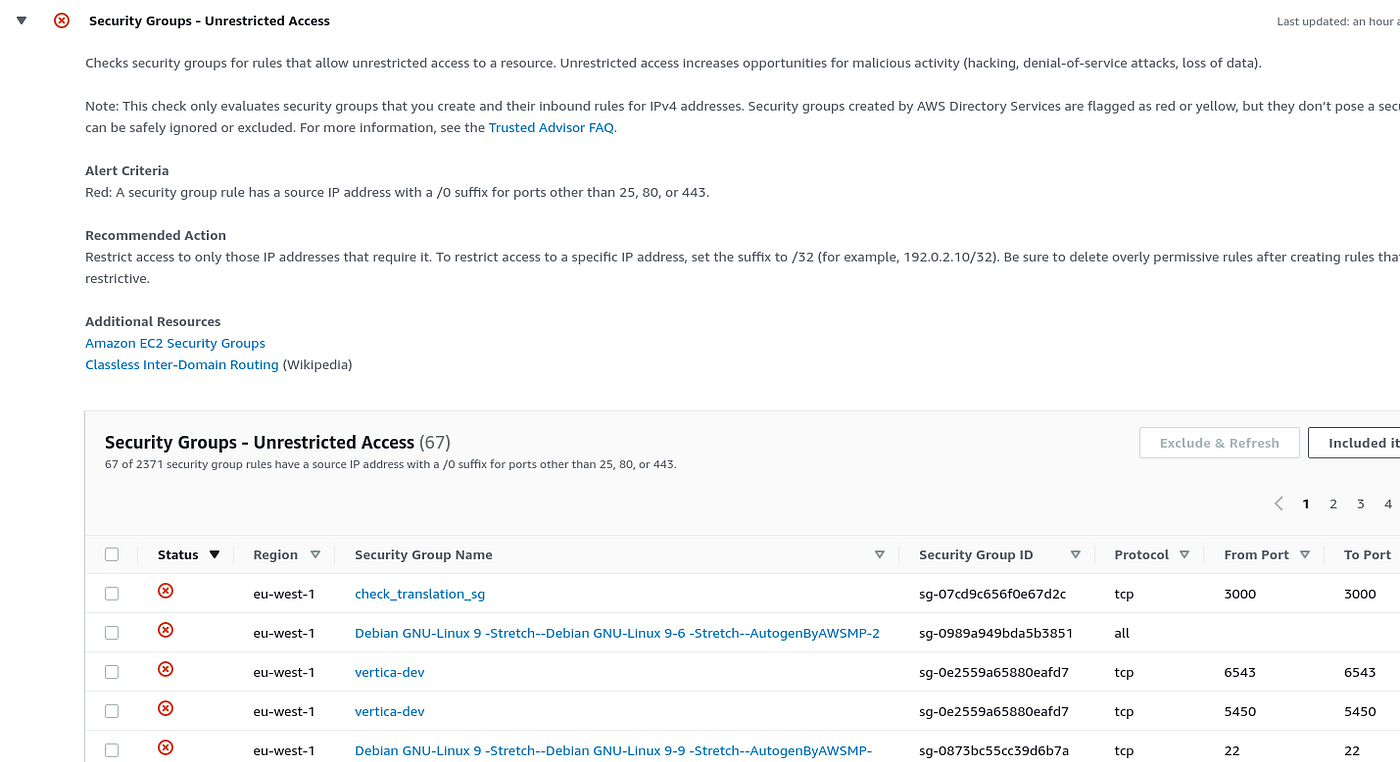Open Classless Inter-Domain Routing link
The image size is (1400, 762).
click(x=182, y=365)
